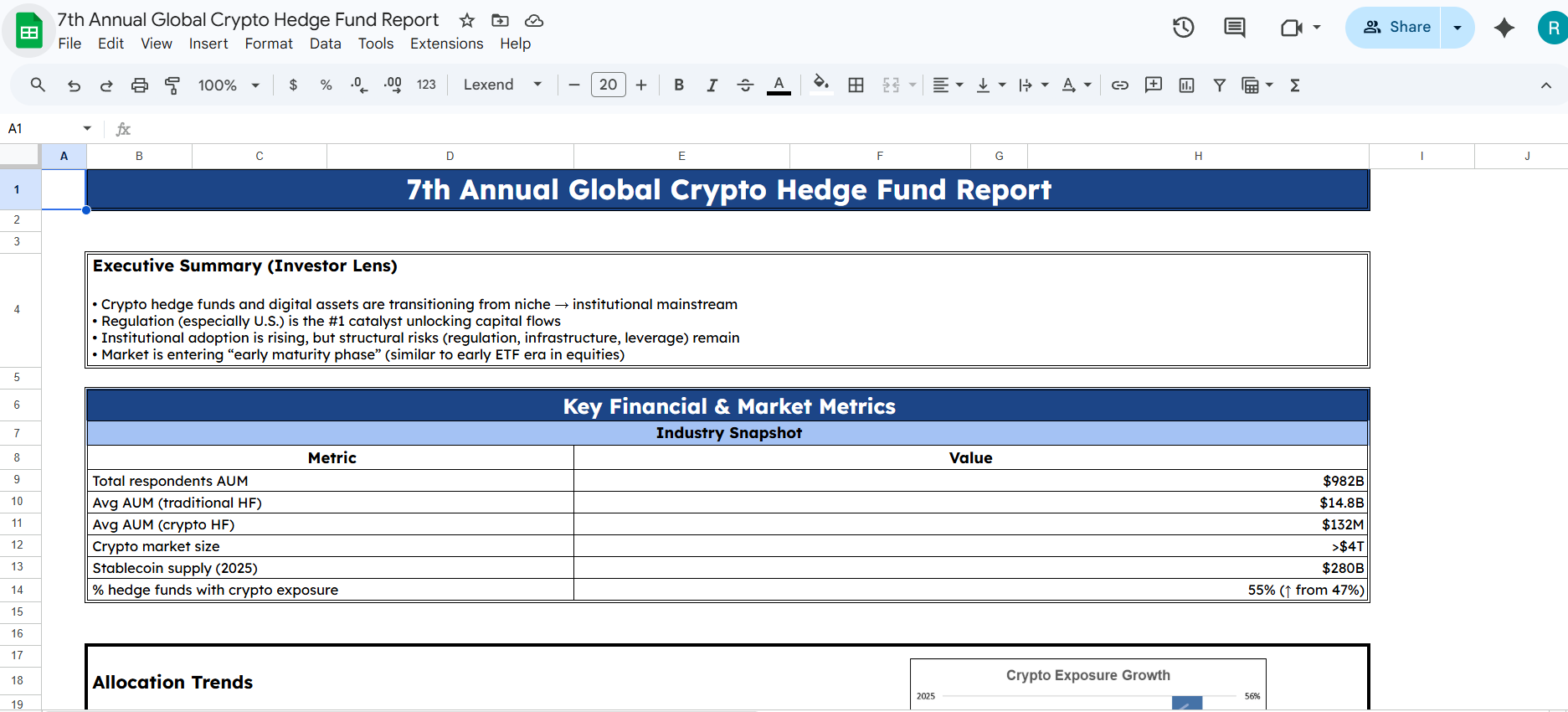
Task: Open the Format menu
Action: tap(269, 44)
